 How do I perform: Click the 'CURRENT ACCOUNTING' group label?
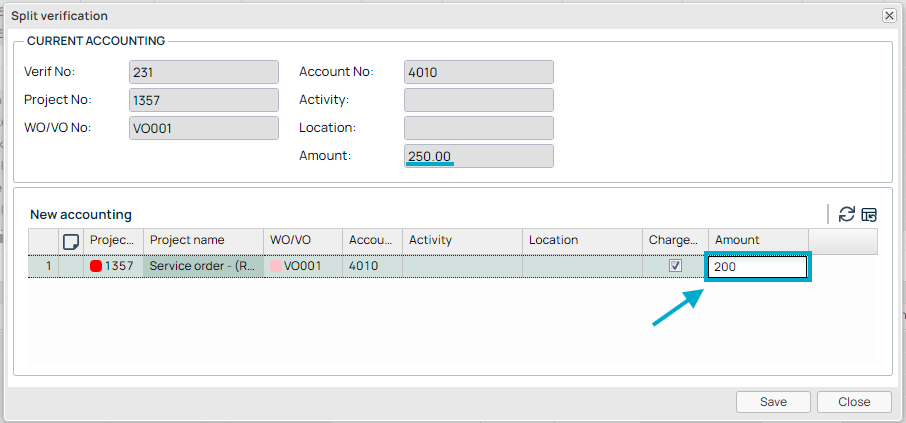96,41
